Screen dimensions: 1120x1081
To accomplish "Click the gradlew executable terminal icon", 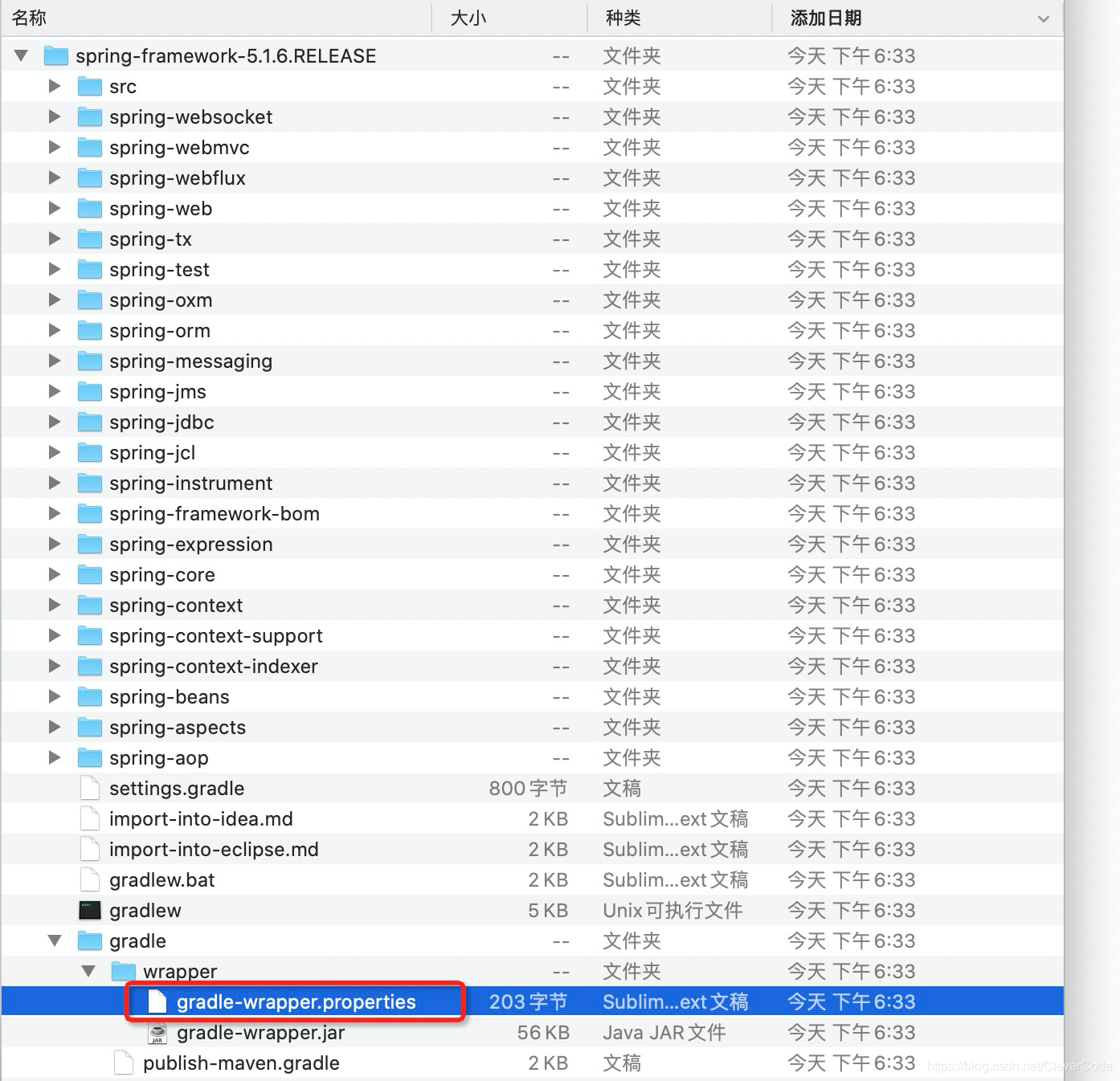I will pyautogui.click(x=90, y=910).
